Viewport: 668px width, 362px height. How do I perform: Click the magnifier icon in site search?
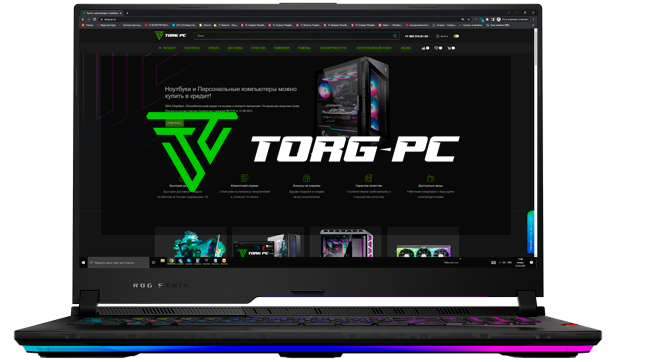(x=395, y=36)
